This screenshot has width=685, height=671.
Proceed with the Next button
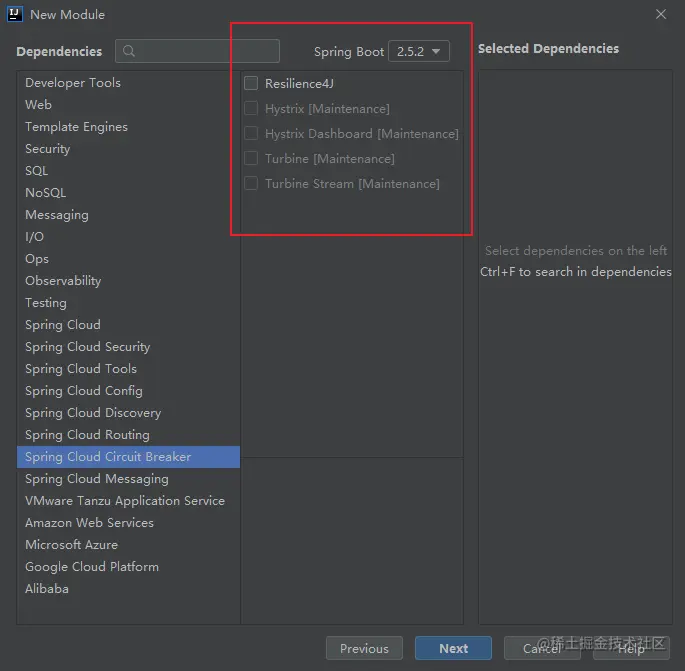(453, 648)
